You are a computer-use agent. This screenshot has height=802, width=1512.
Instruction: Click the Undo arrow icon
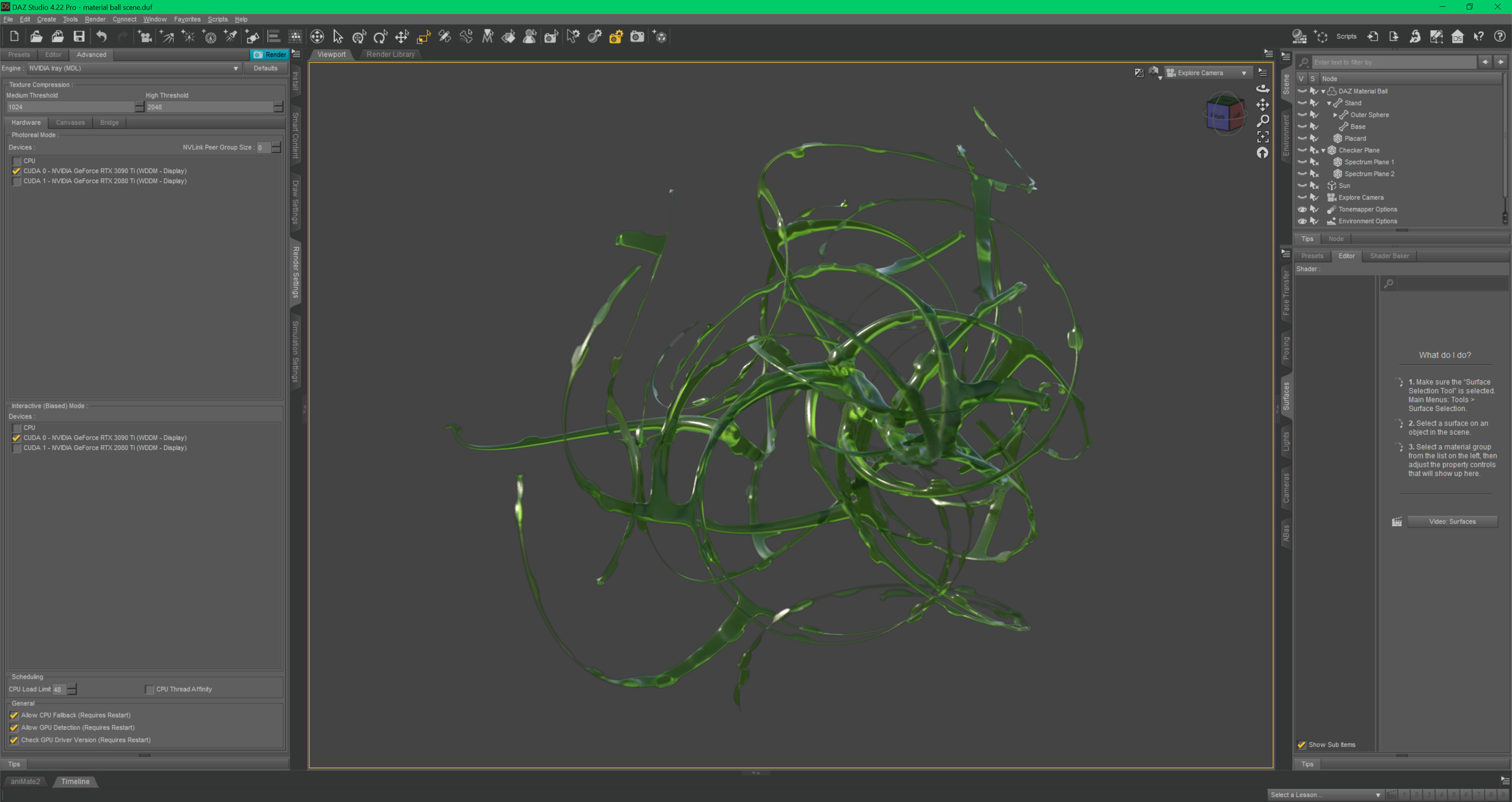click(x=102, y=36)
